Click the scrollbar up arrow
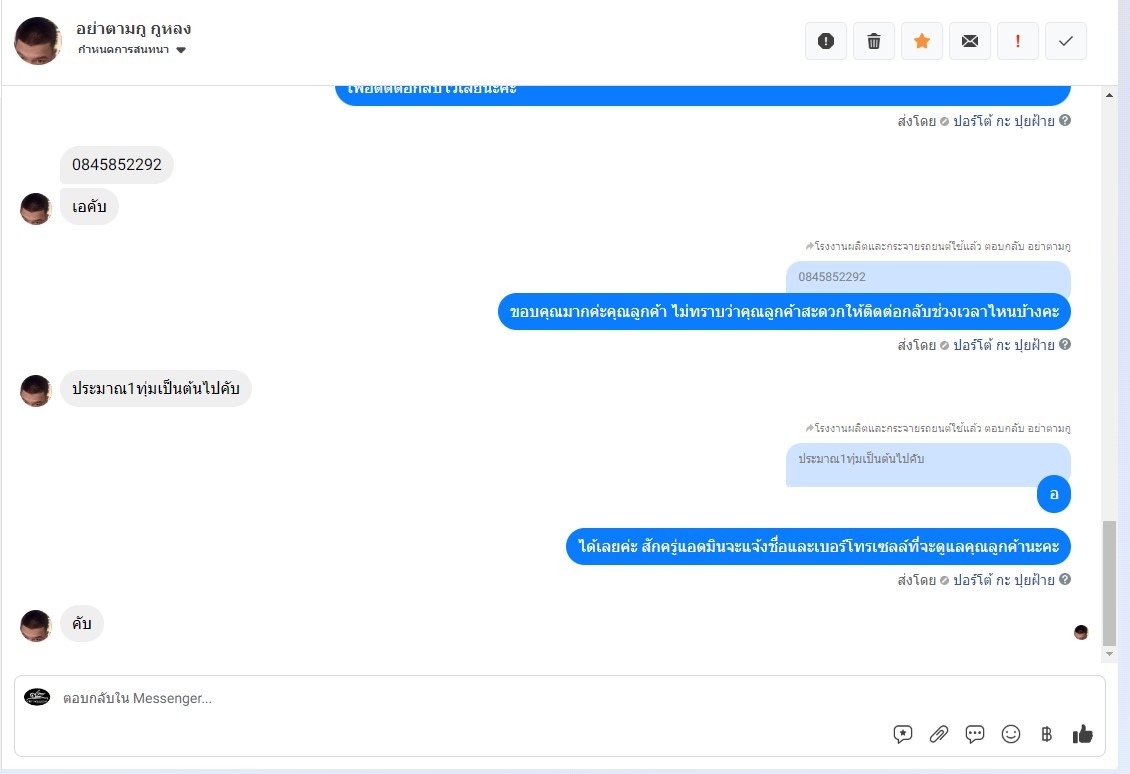Image resolution: width=1130 pixels, height=774 pixels. tap(1109, 95)
